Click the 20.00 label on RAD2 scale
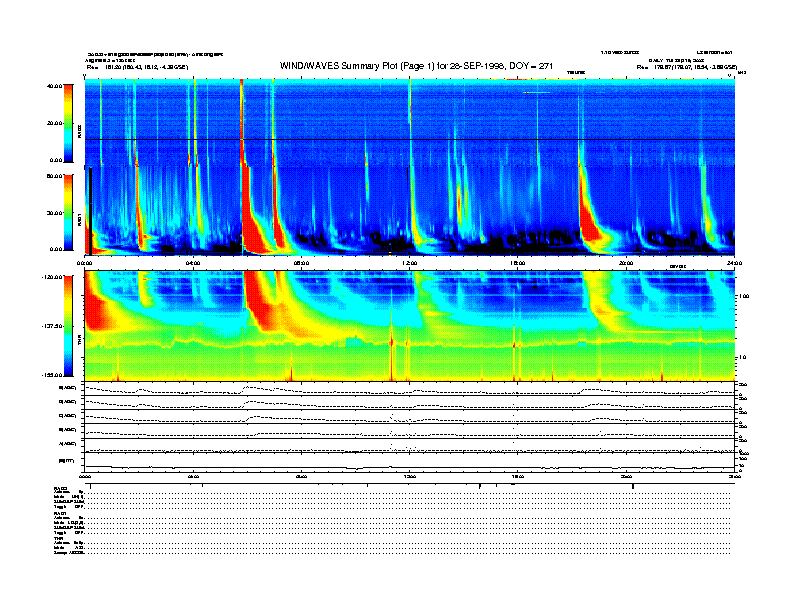The width and height of the screenshot is (792, 612). click(54, 123)
